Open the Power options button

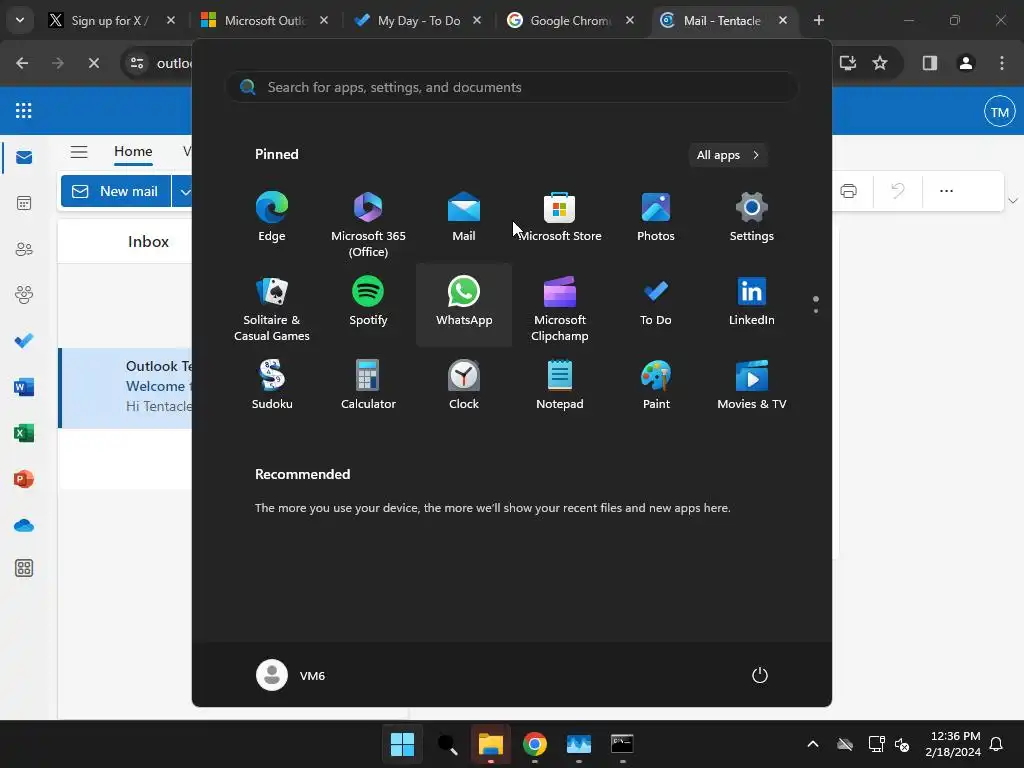(x=760, y=675)
